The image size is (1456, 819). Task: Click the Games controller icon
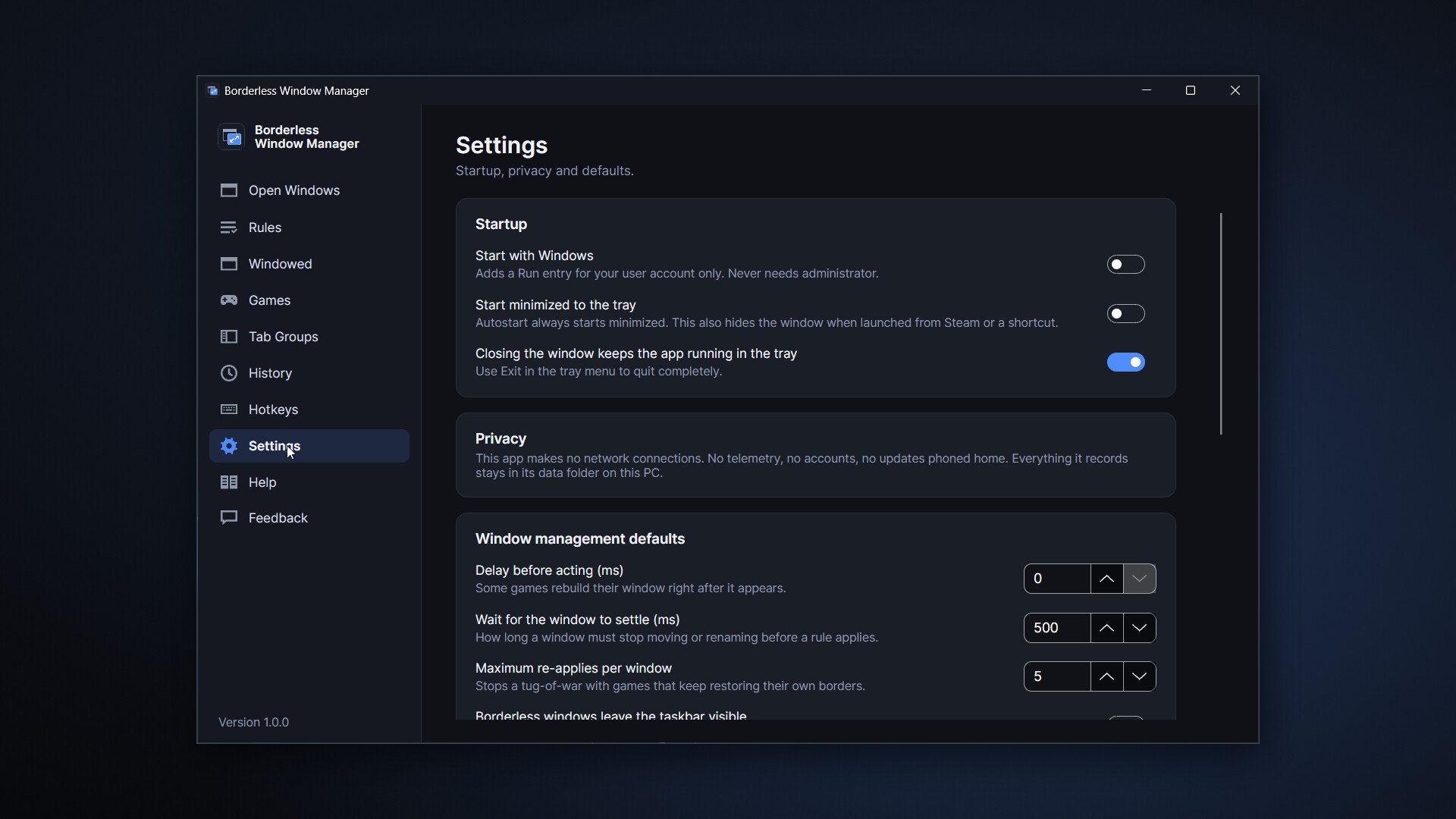point(229,300)
